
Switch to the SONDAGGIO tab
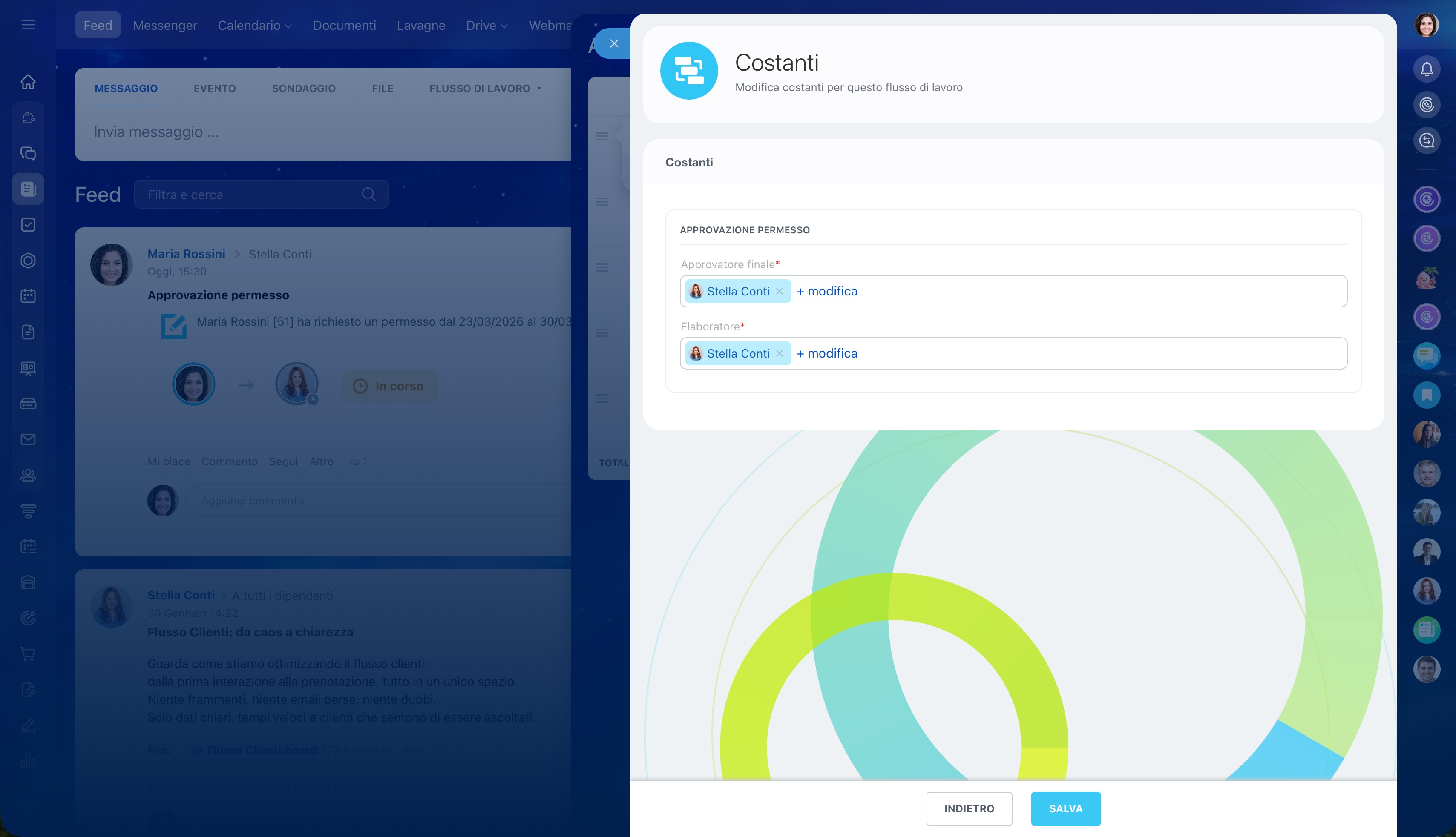[x=304, y=89]
